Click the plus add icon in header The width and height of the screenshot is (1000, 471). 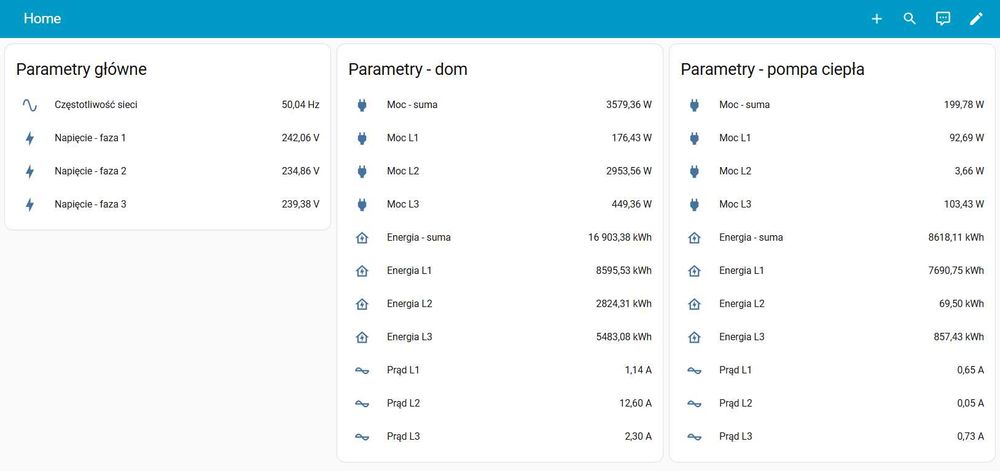pos(877,19)
